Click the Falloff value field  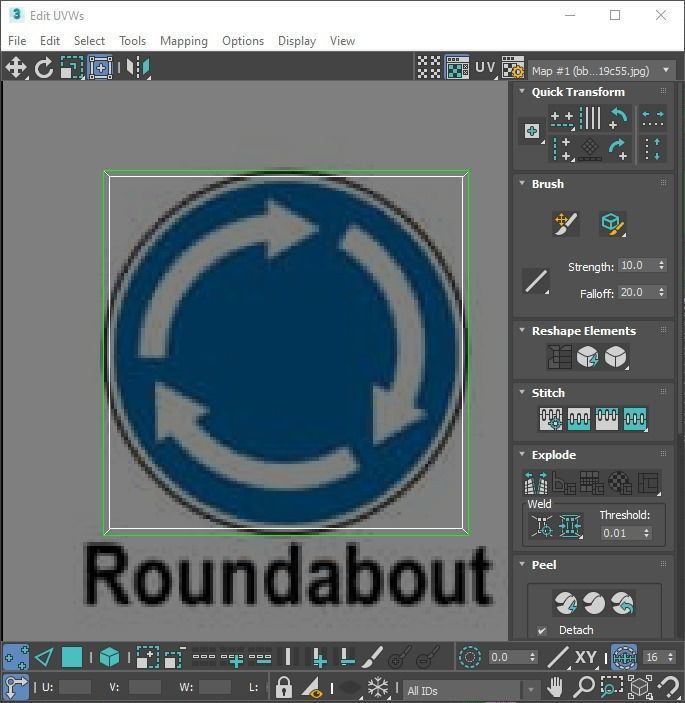coord(637,292)
